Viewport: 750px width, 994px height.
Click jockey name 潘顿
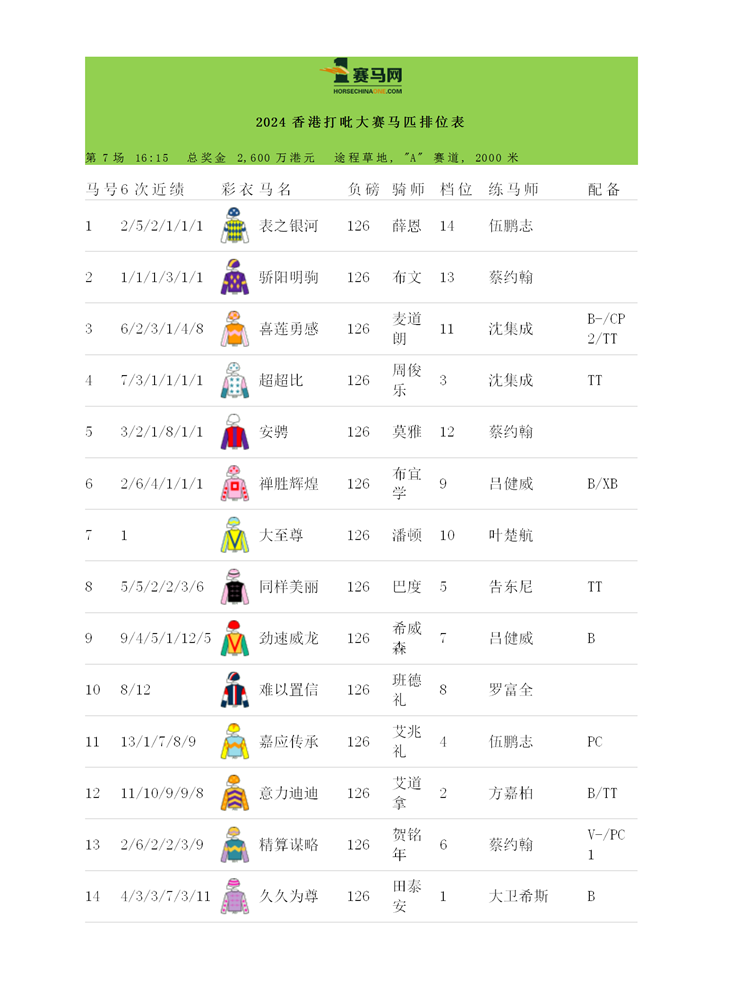pos(408,536)
